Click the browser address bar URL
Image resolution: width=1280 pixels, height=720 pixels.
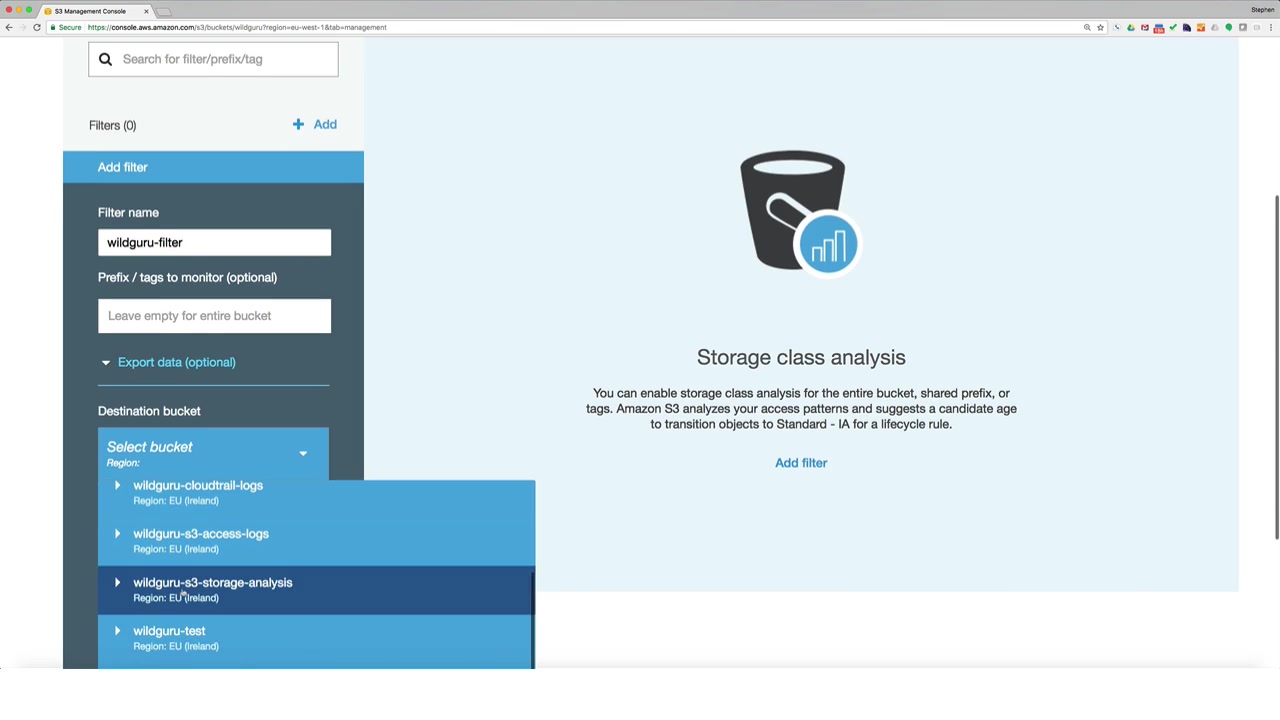click(x=237, y=27)
